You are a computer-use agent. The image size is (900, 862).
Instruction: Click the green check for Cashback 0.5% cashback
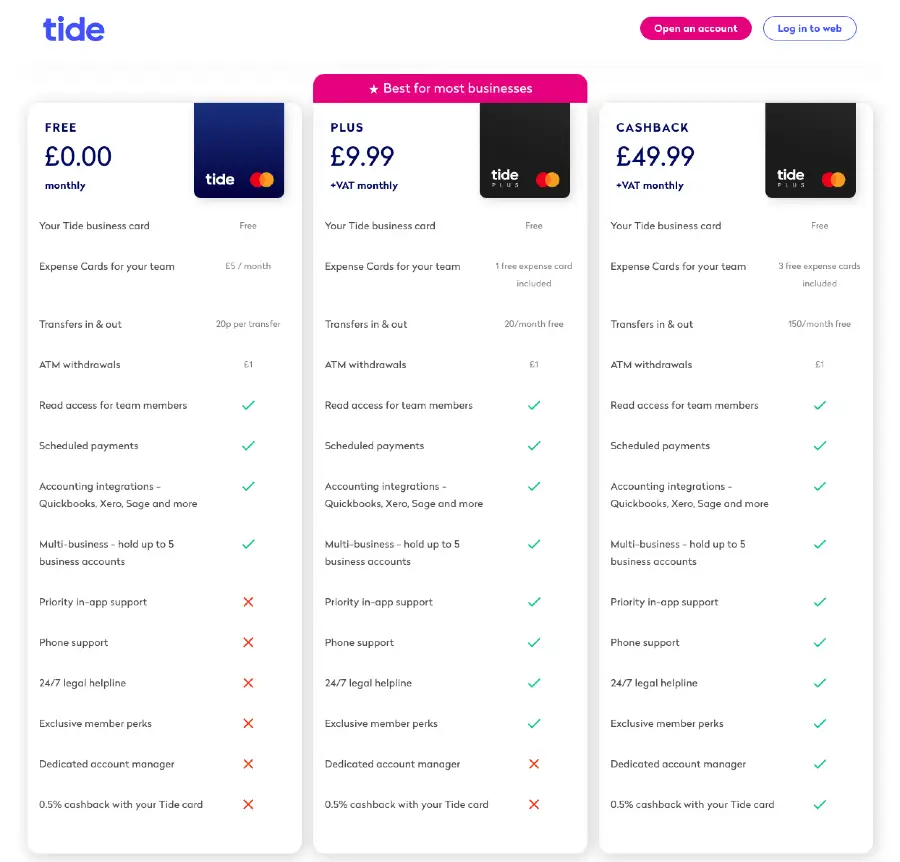tap(820, 804)
